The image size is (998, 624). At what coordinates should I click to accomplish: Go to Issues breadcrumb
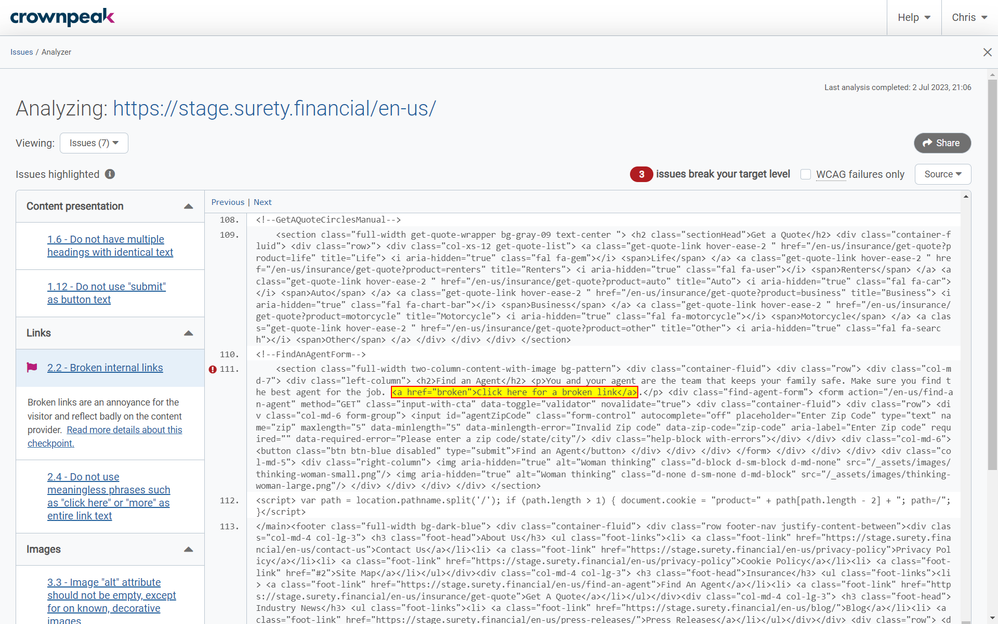pos(21,52)
